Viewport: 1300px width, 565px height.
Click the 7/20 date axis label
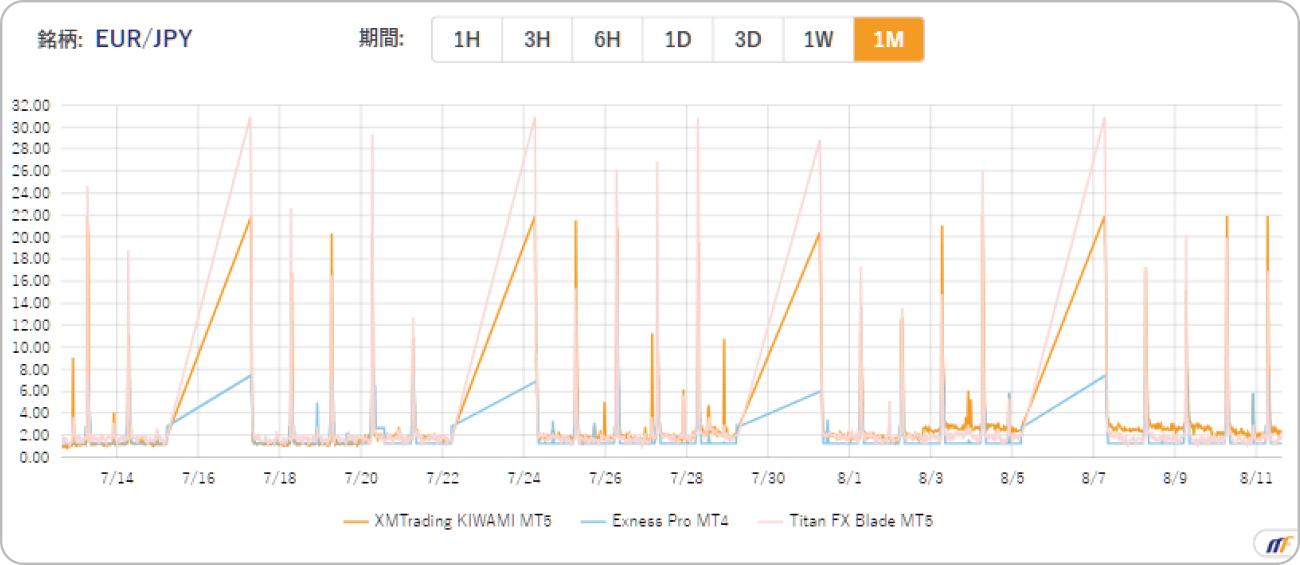[x=361, y=477]
